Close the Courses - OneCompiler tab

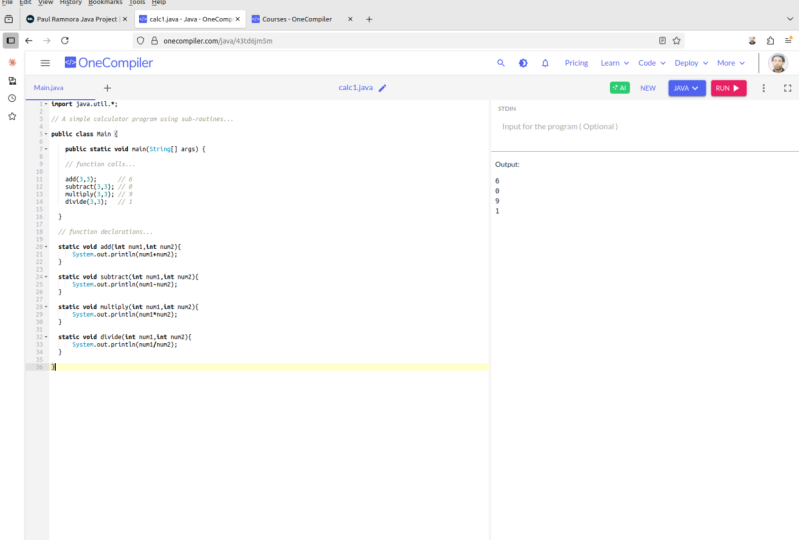click(x=350, y=19)
